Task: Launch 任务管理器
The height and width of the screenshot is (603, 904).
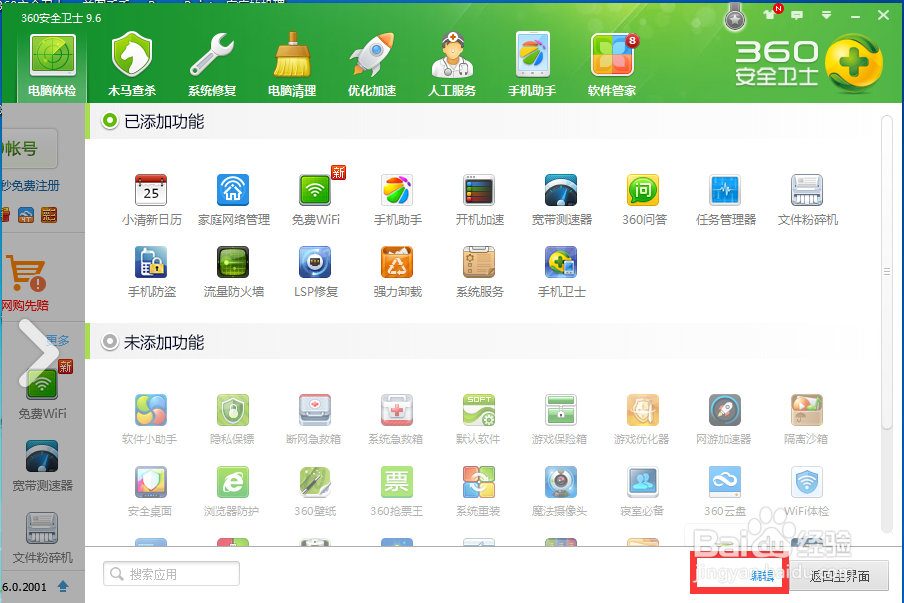Action: [726, 199]
